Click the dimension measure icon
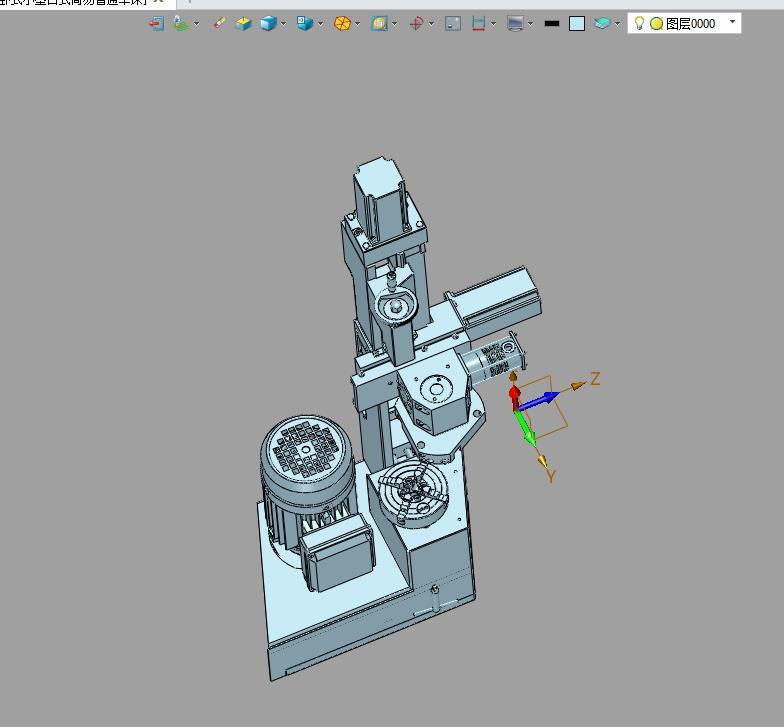784x727 pixels. (x=478, y=24)
